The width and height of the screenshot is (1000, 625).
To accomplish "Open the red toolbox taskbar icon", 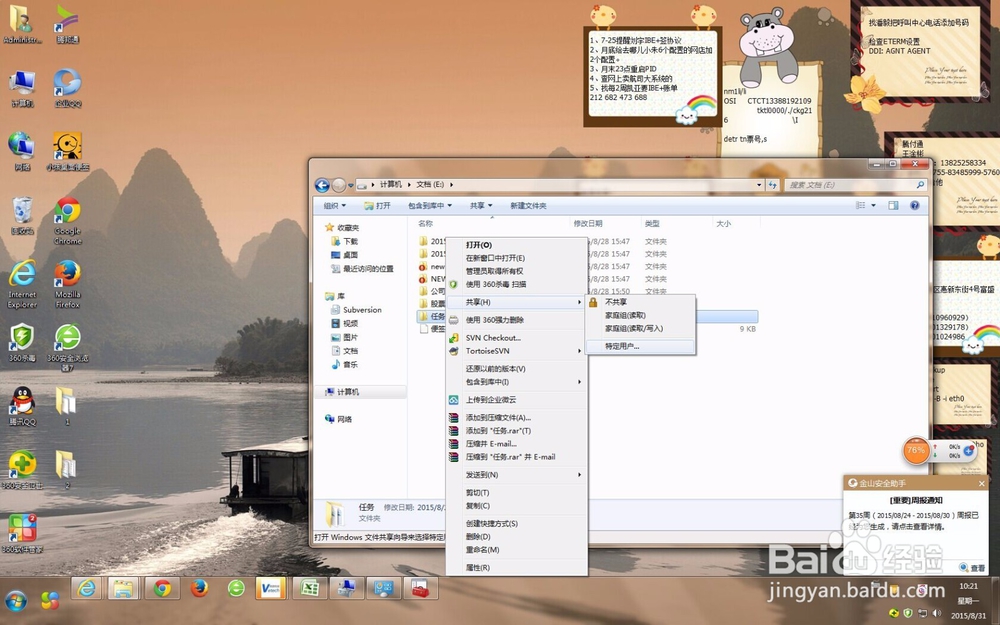I will 420,588.
